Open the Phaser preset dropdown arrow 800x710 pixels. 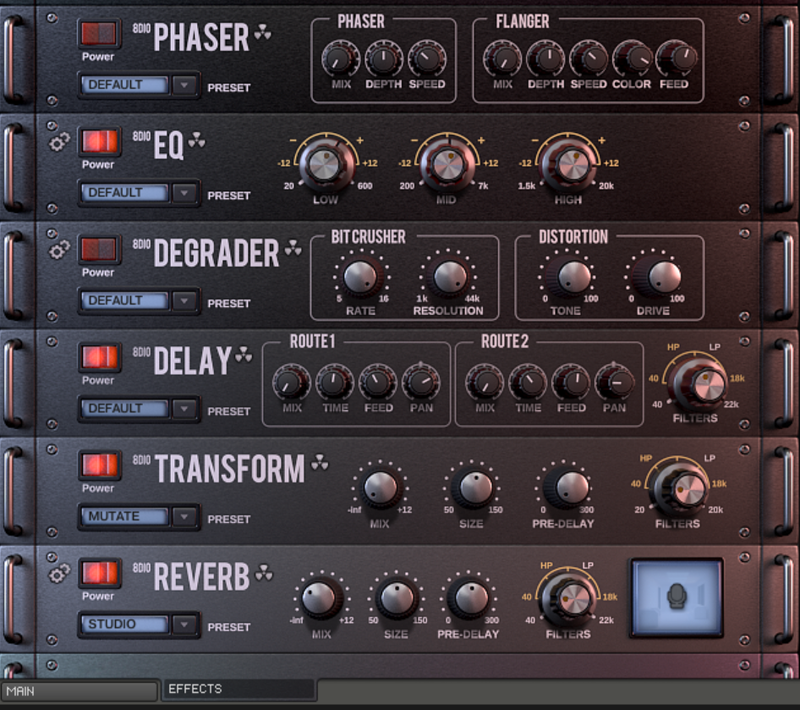(x=184, y=85)
